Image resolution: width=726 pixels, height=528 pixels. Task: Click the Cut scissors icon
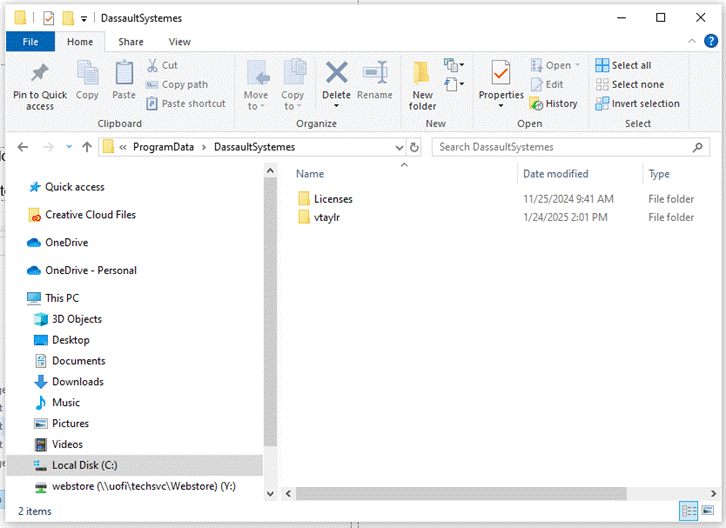[x=152, y=65]
